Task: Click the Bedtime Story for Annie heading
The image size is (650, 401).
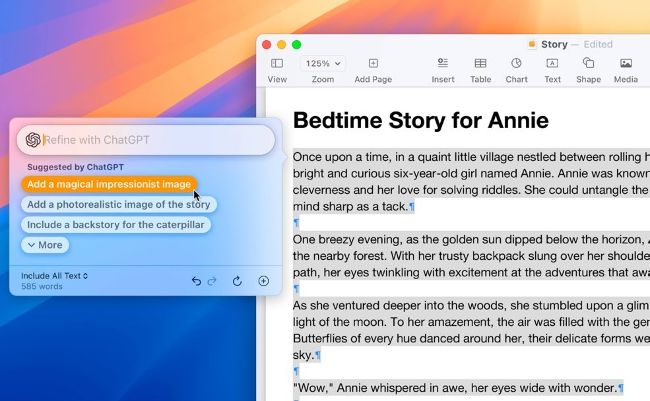Action: (x=420, y=121)
